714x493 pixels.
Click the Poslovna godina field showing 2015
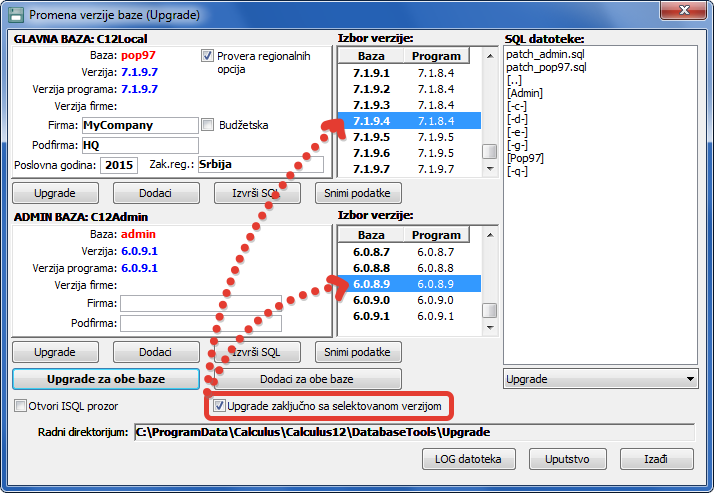click(118, 164)
